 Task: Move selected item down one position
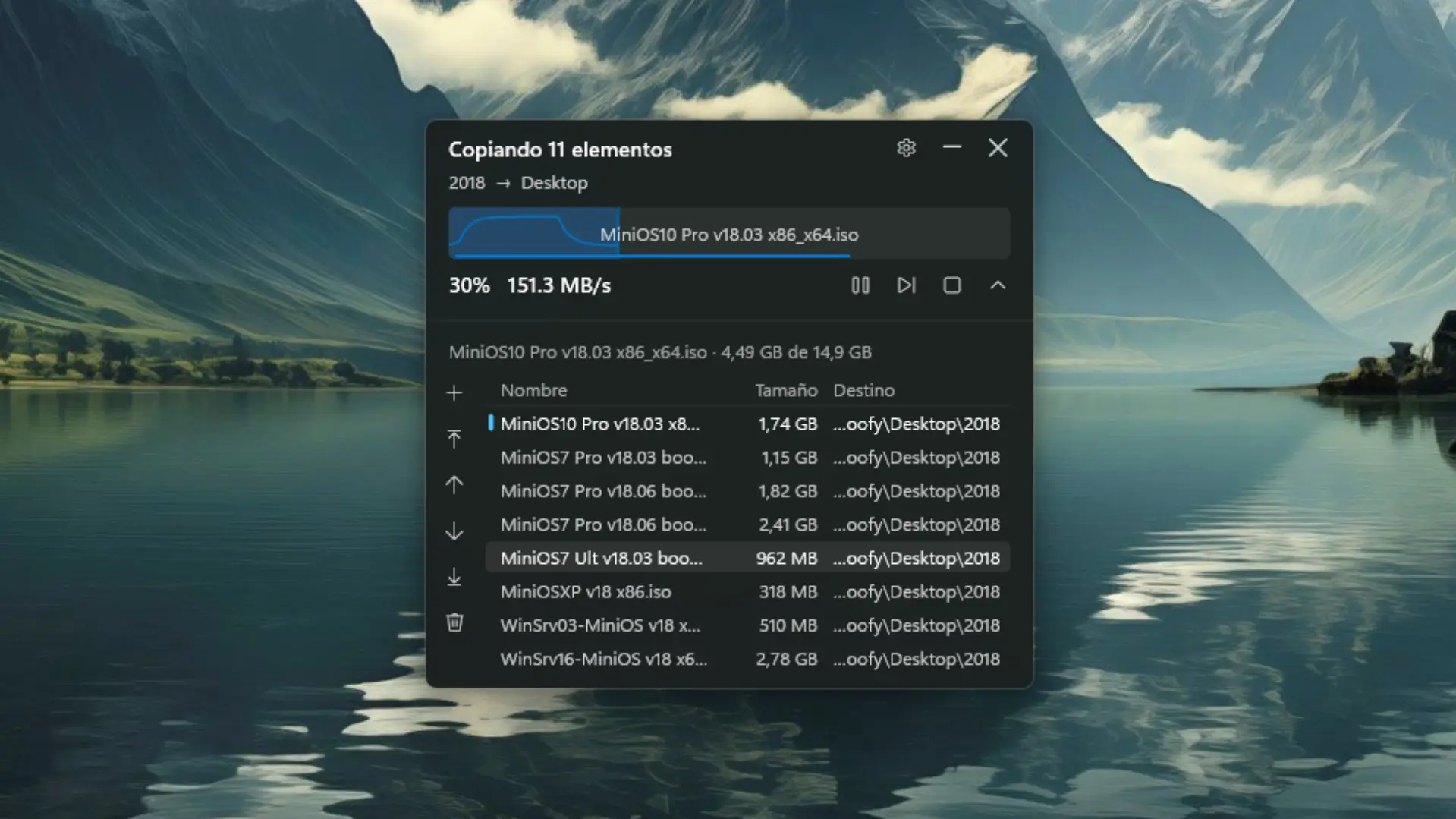click(x=454, y=531)
